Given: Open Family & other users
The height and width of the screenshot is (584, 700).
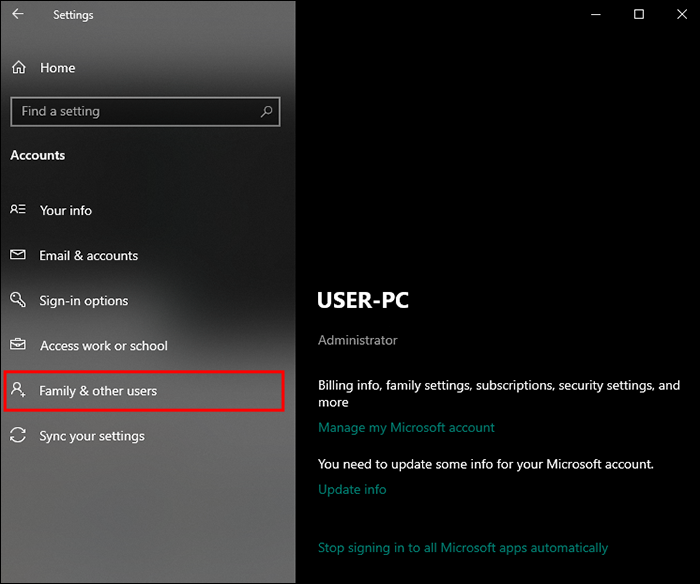Looking at the screenshot, I should [98, 391].
